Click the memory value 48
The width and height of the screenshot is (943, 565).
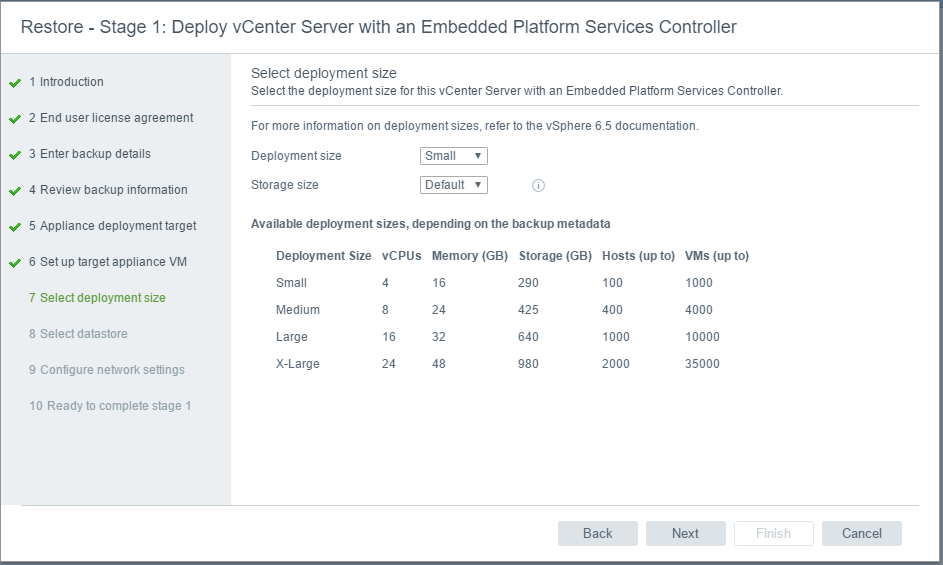[438, 364]
